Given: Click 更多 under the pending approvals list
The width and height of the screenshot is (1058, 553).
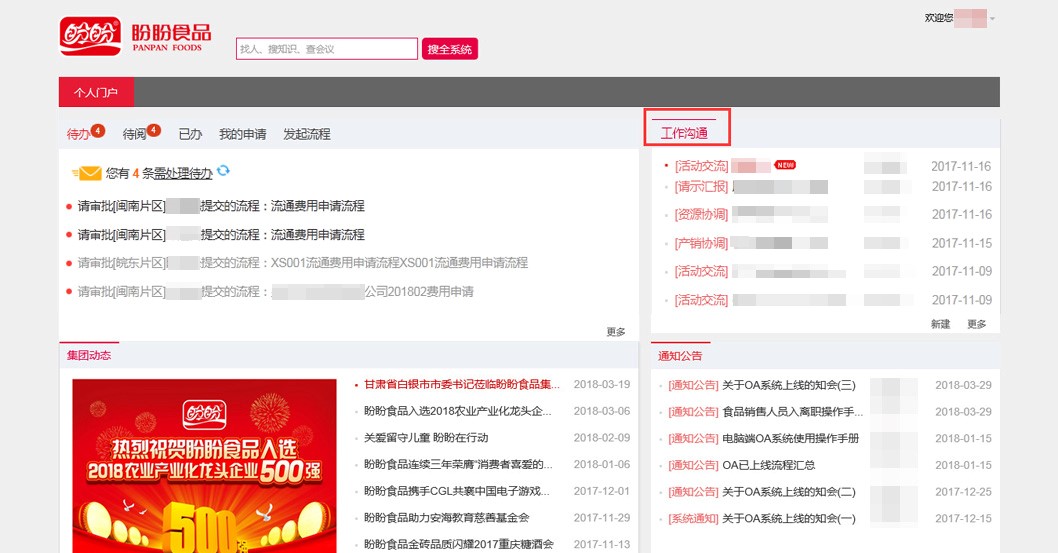Looking at the screenshot, I should click(616, 332).
